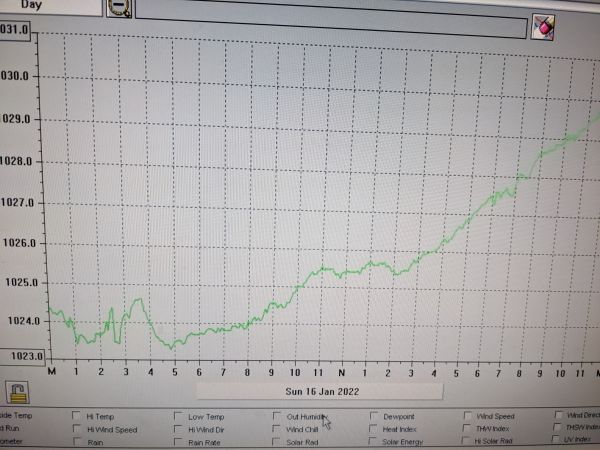Check the Dewpoint option
Viewport: 600px width, 450px height.
pos(373,416)
